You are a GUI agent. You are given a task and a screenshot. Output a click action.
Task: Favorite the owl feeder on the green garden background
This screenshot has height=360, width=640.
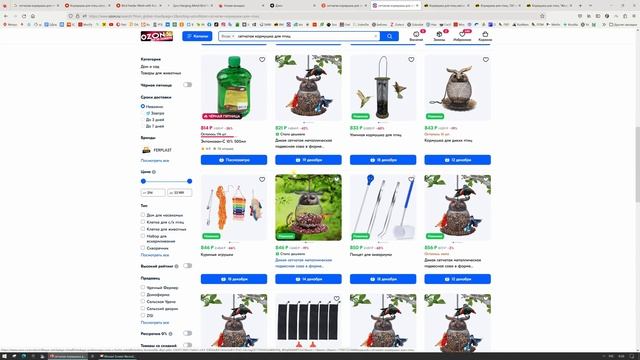coord(337,179)
